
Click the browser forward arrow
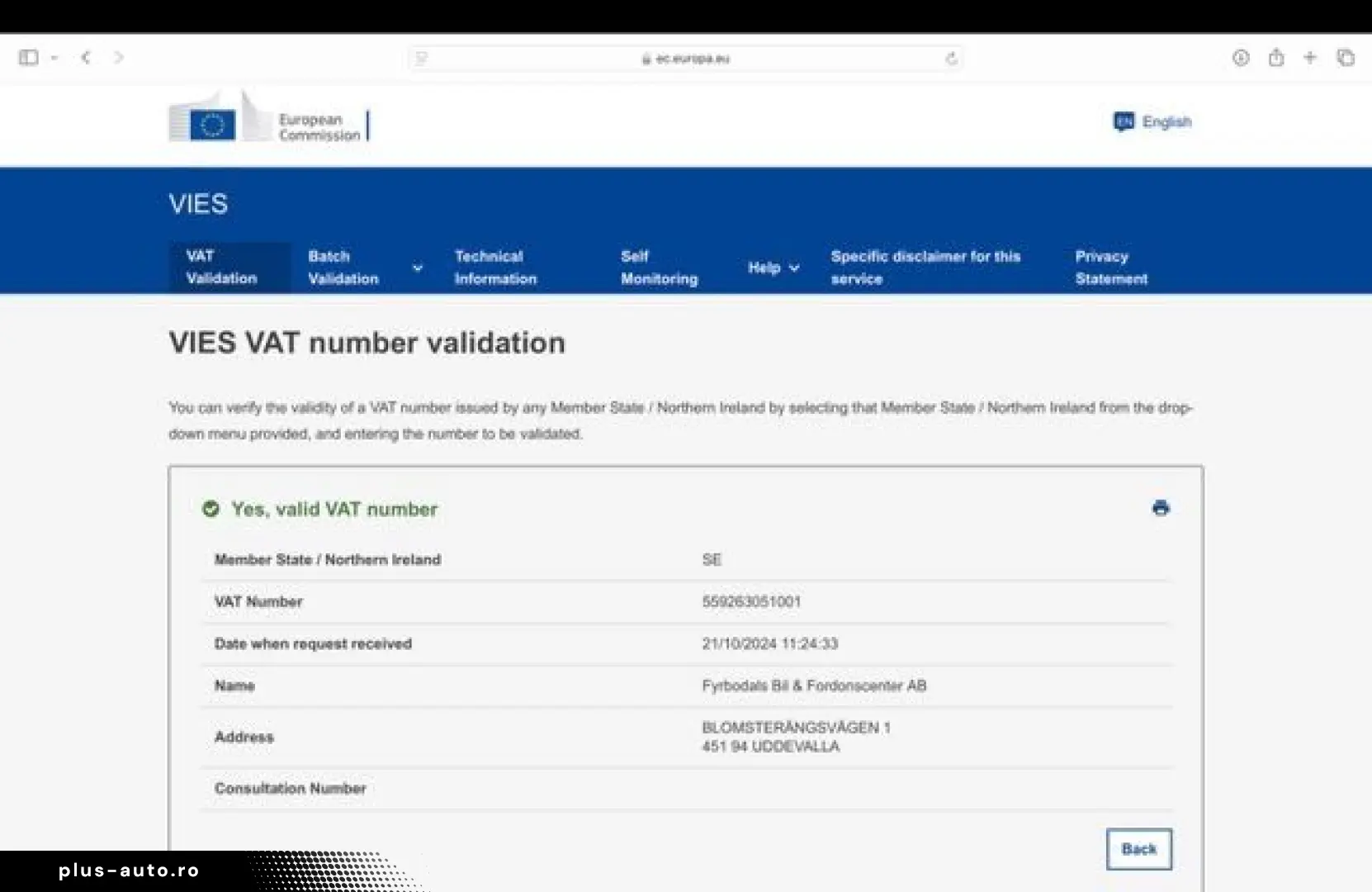[x=119, y=58]
